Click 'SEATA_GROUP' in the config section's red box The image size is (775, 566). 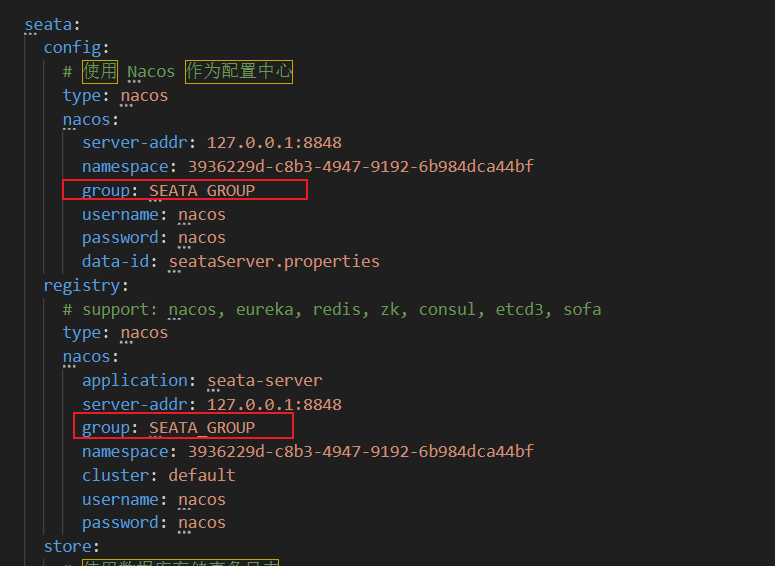[202, 190]
